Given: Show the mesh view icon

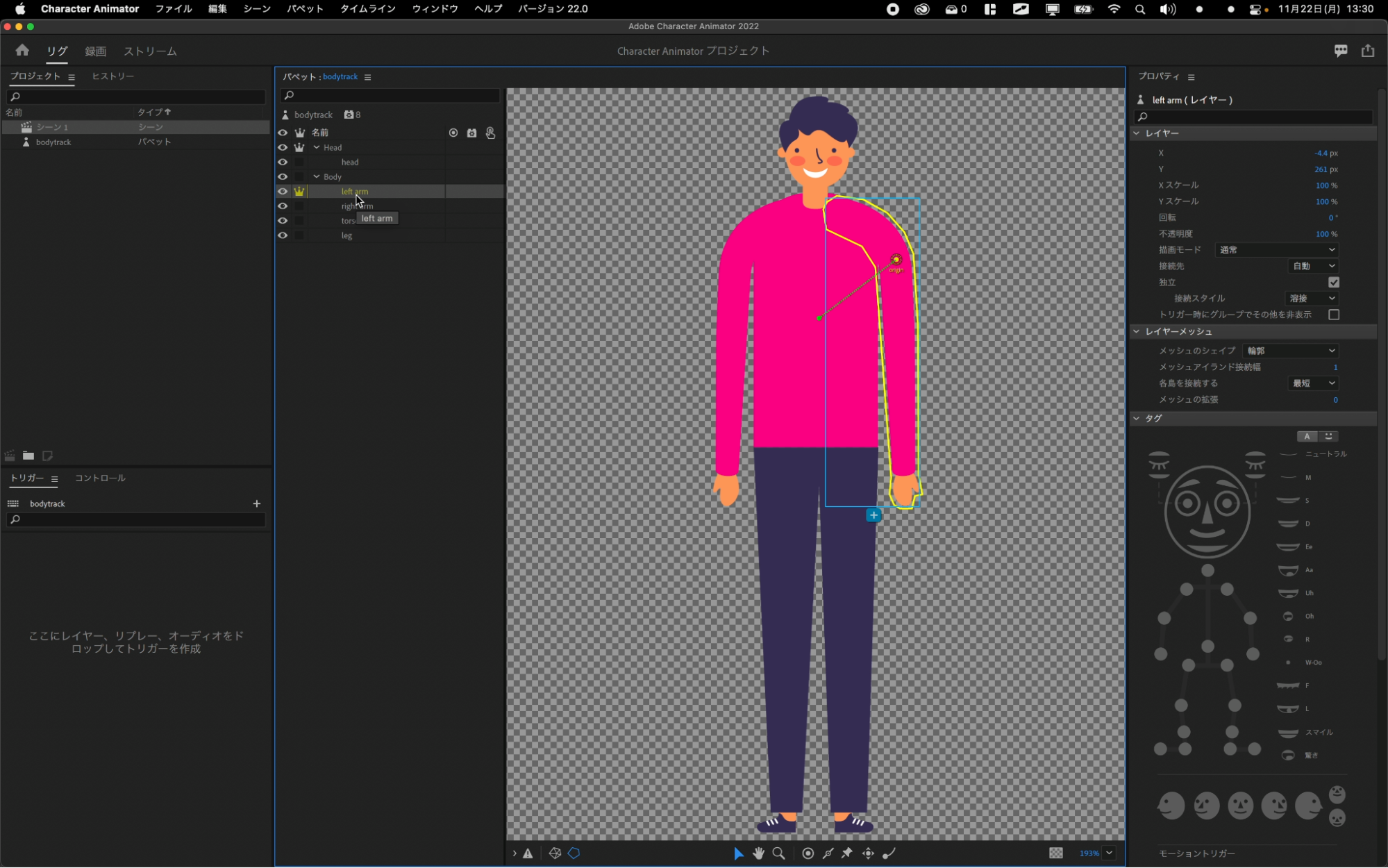Looking at the screenshot, I should (555, 853).
